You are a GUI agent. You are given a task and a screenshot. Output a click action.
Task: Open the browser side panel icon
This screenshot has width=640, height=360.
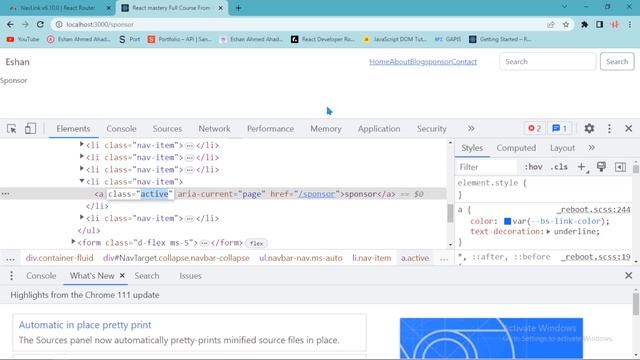pyautogui.click(x=599, y=24)
